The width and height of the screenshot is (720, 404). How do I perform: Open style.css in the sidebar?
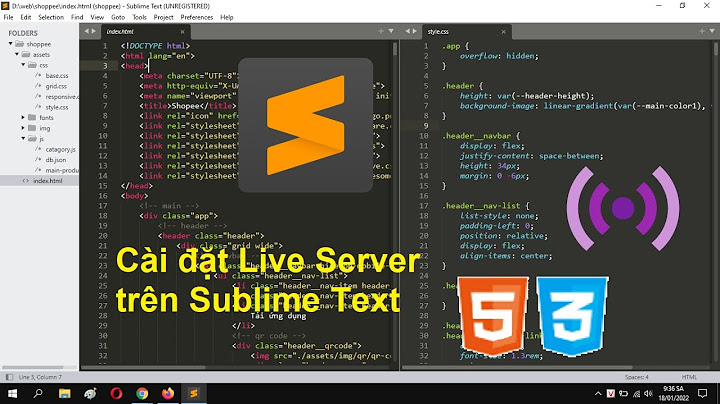57,107
